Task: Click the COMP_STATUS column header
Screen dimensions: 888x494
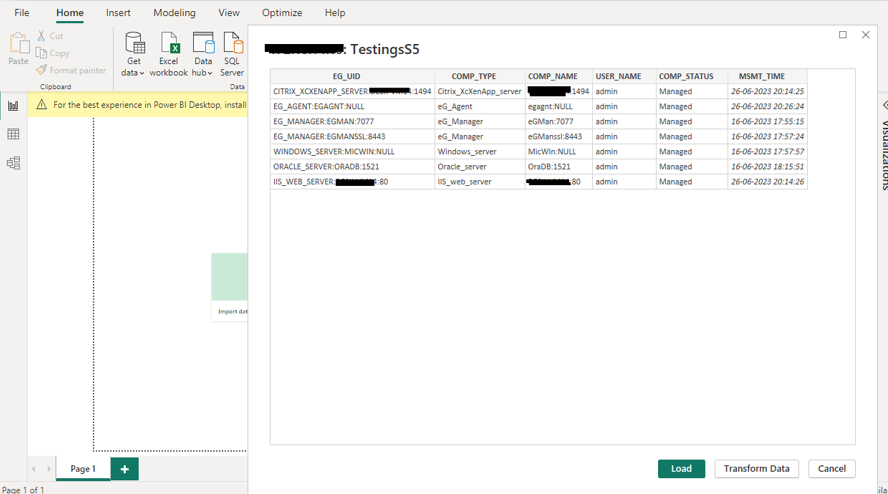Action: click(691, 76)
